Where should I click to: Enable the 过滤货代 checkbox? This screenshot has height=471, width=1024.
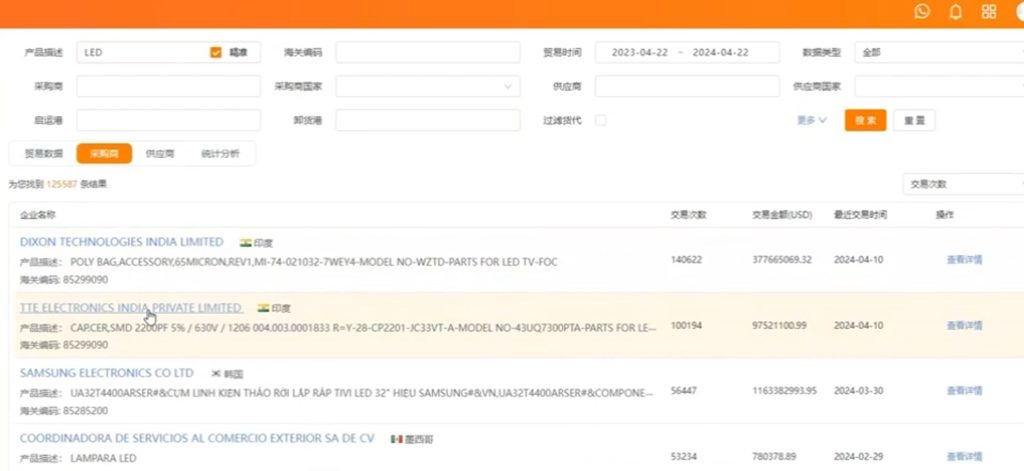tap(600, 120)
